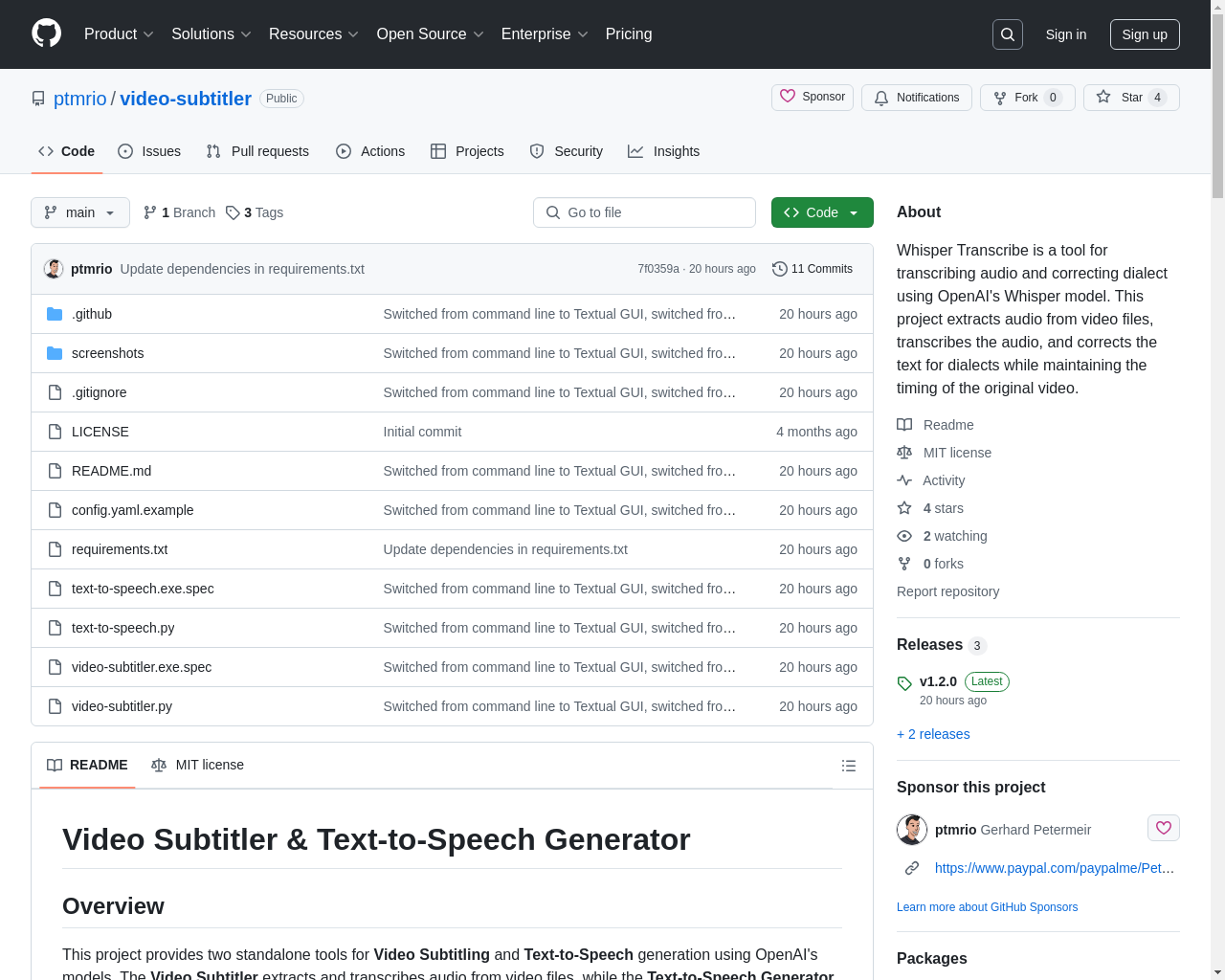Screen dimensions: 1225x980
Task: Click the sponsor heart button beside ptmrio
Action: tap(1164, 828)
